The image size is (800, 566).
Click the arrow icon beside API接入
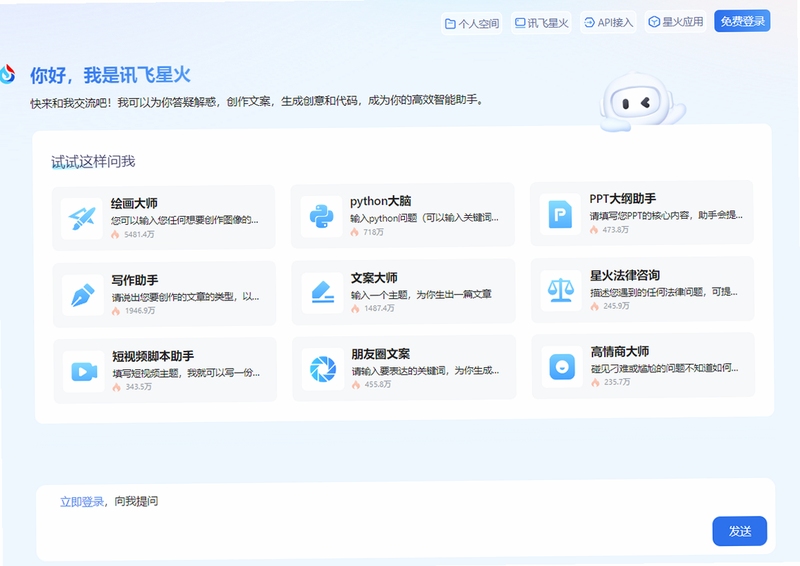click(589, 22)
